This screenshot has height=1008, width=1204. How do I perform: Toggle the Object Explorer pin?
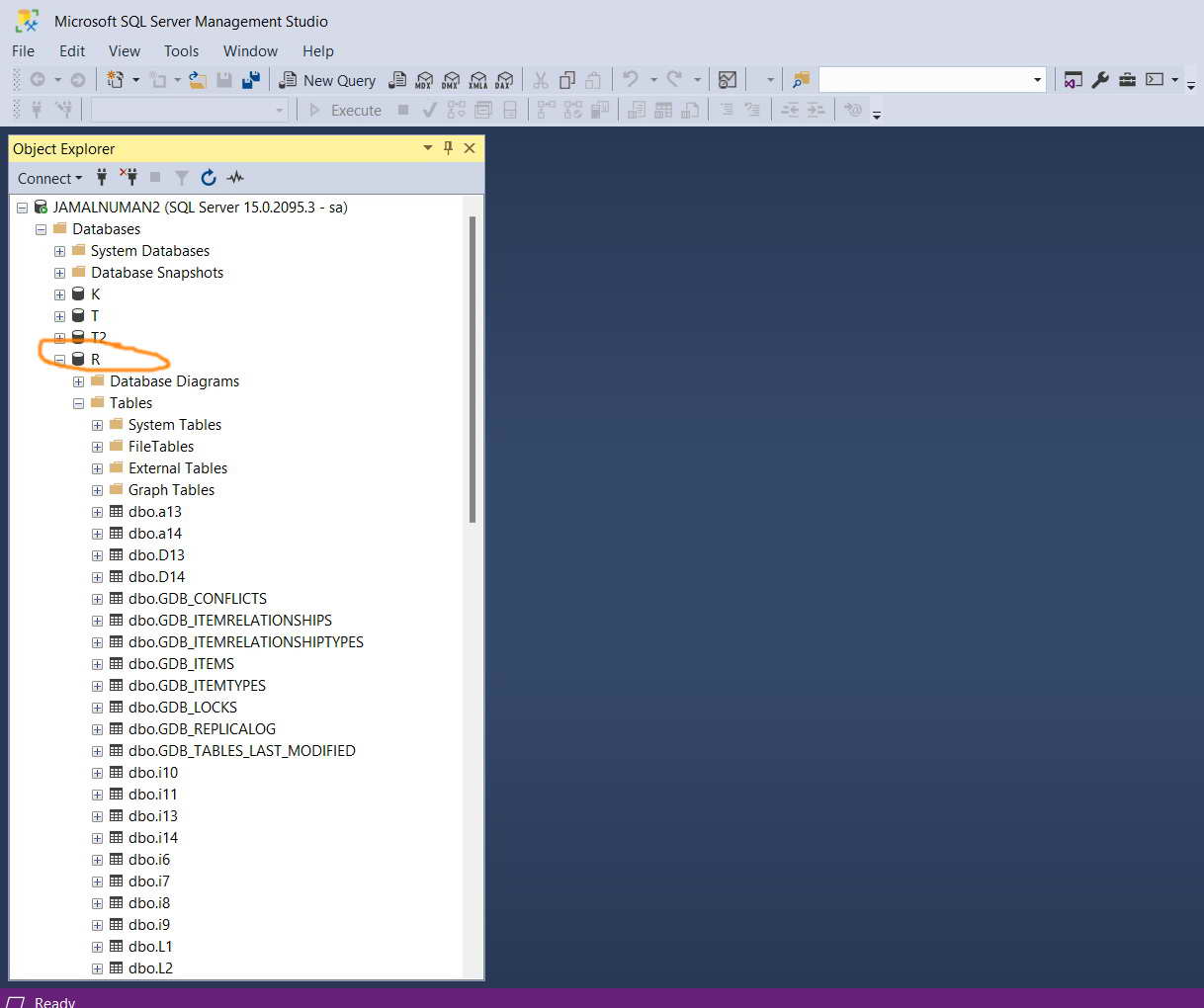tap(448, 148)
